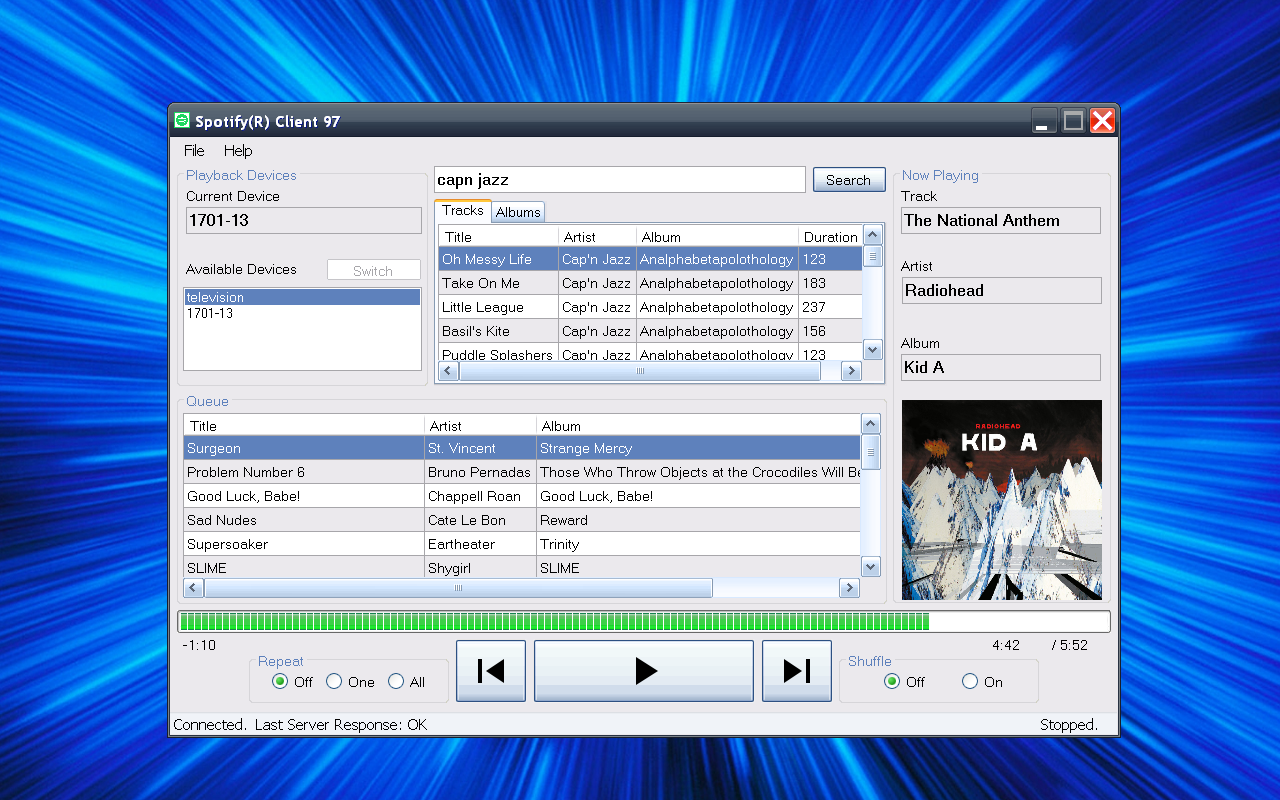Switch to the Tracks tab

click(x=463, y=210)
